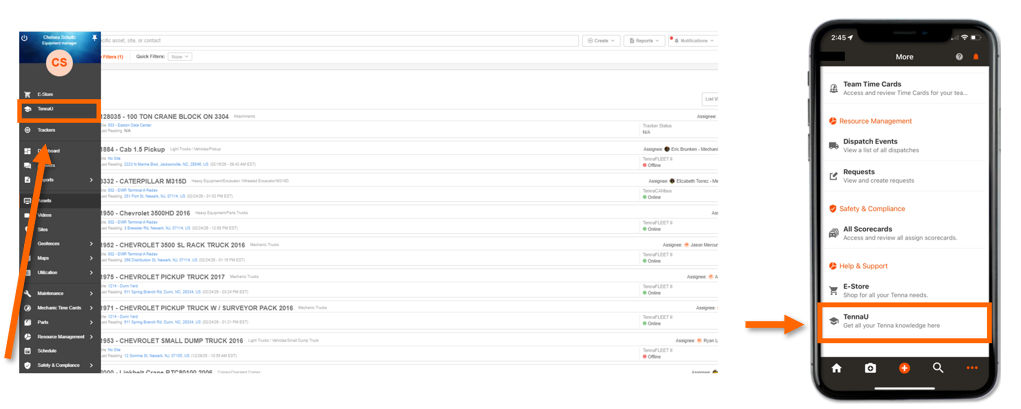Tap the Requests edit icon on phone
The height and width of the screenshot is (409, 1021).
(833, 176)
